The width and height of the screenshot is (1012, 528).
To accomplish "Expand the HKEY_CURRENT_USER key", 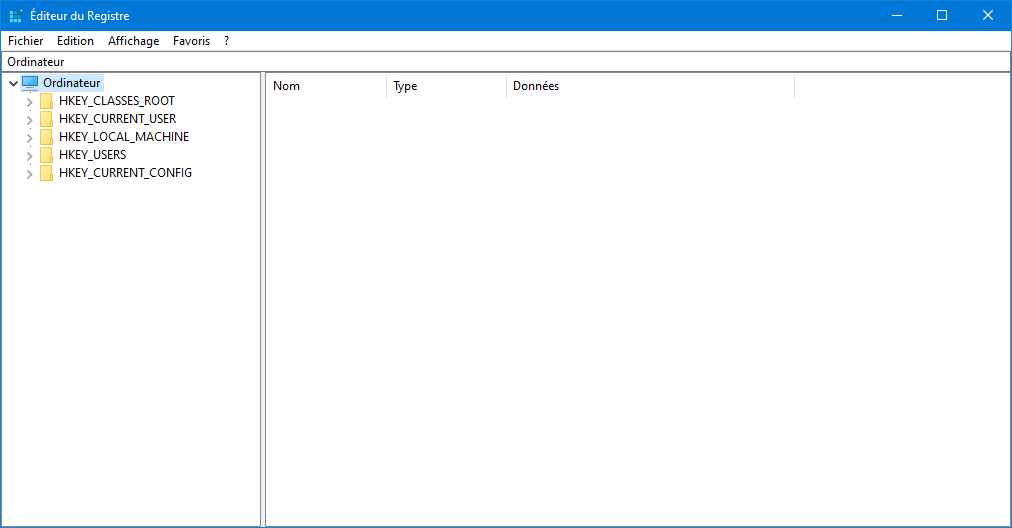I will [29, 120].
